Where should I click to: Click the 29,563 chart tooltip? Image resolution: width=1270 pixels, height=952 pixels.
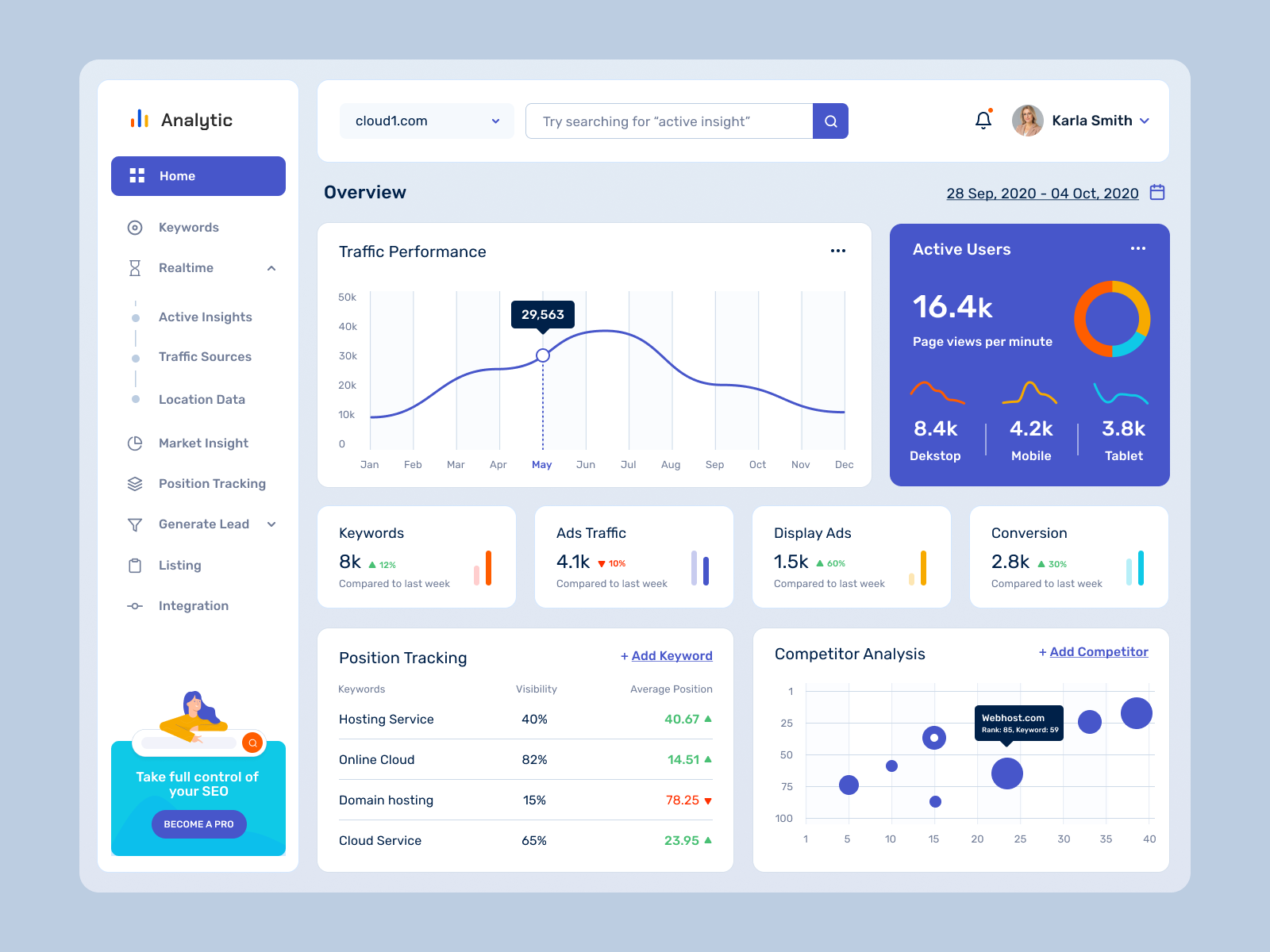click(543, 315)
